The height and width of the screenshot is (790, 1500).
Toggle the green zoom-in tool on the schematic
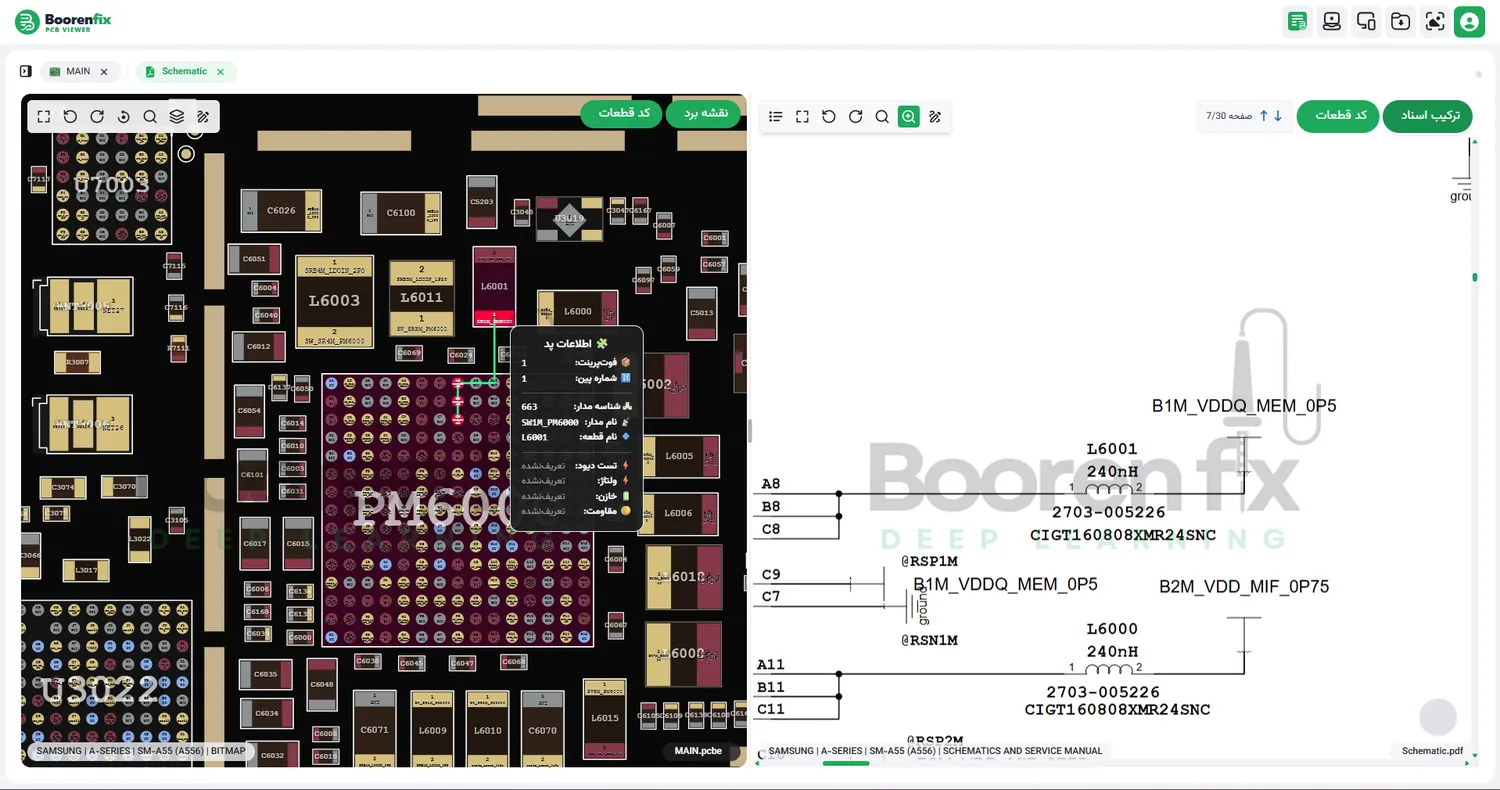click(908, 117)
